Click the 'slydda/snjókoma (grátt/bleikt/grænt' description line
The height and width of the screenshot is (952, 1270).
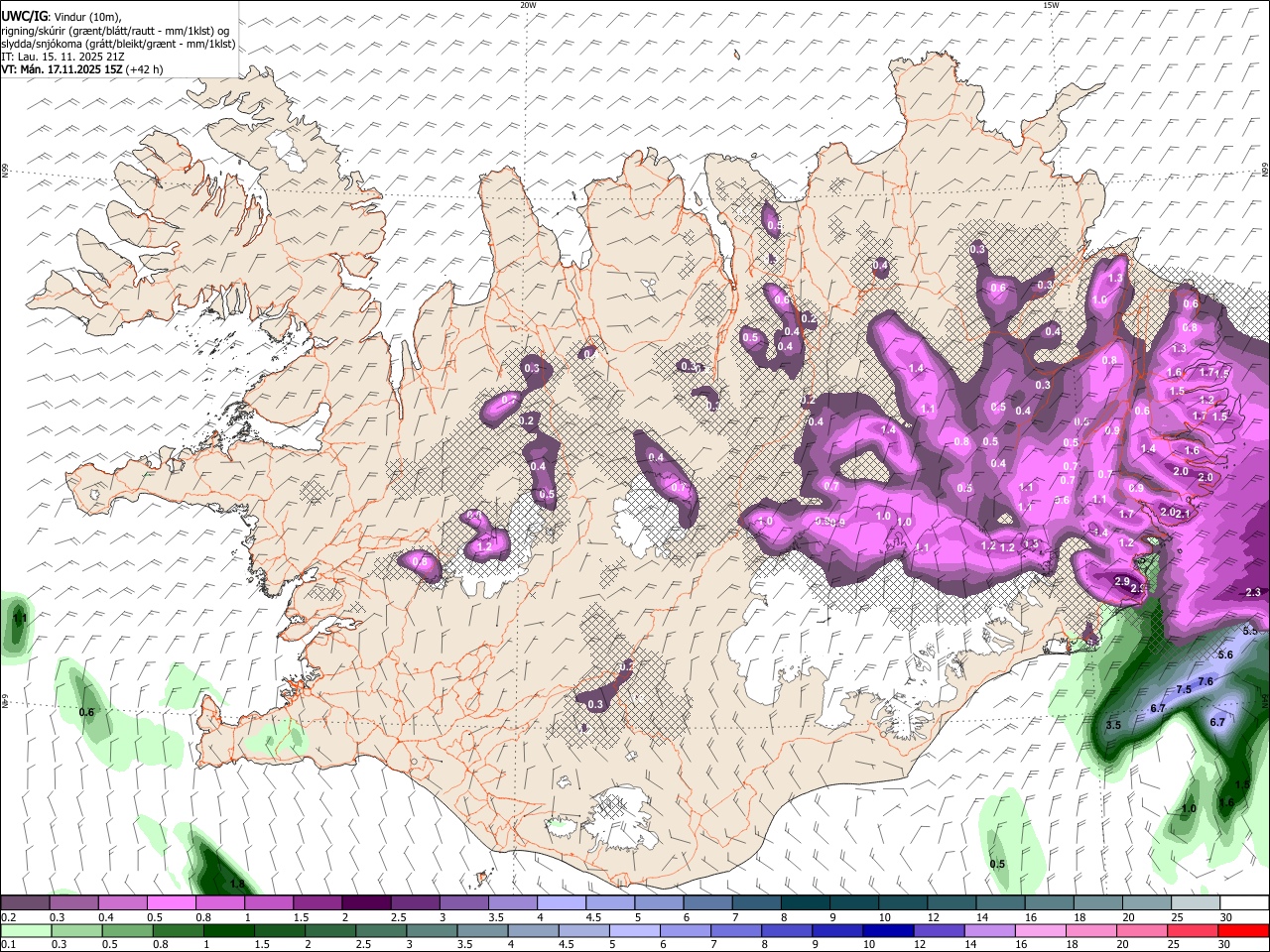(118, 43)
